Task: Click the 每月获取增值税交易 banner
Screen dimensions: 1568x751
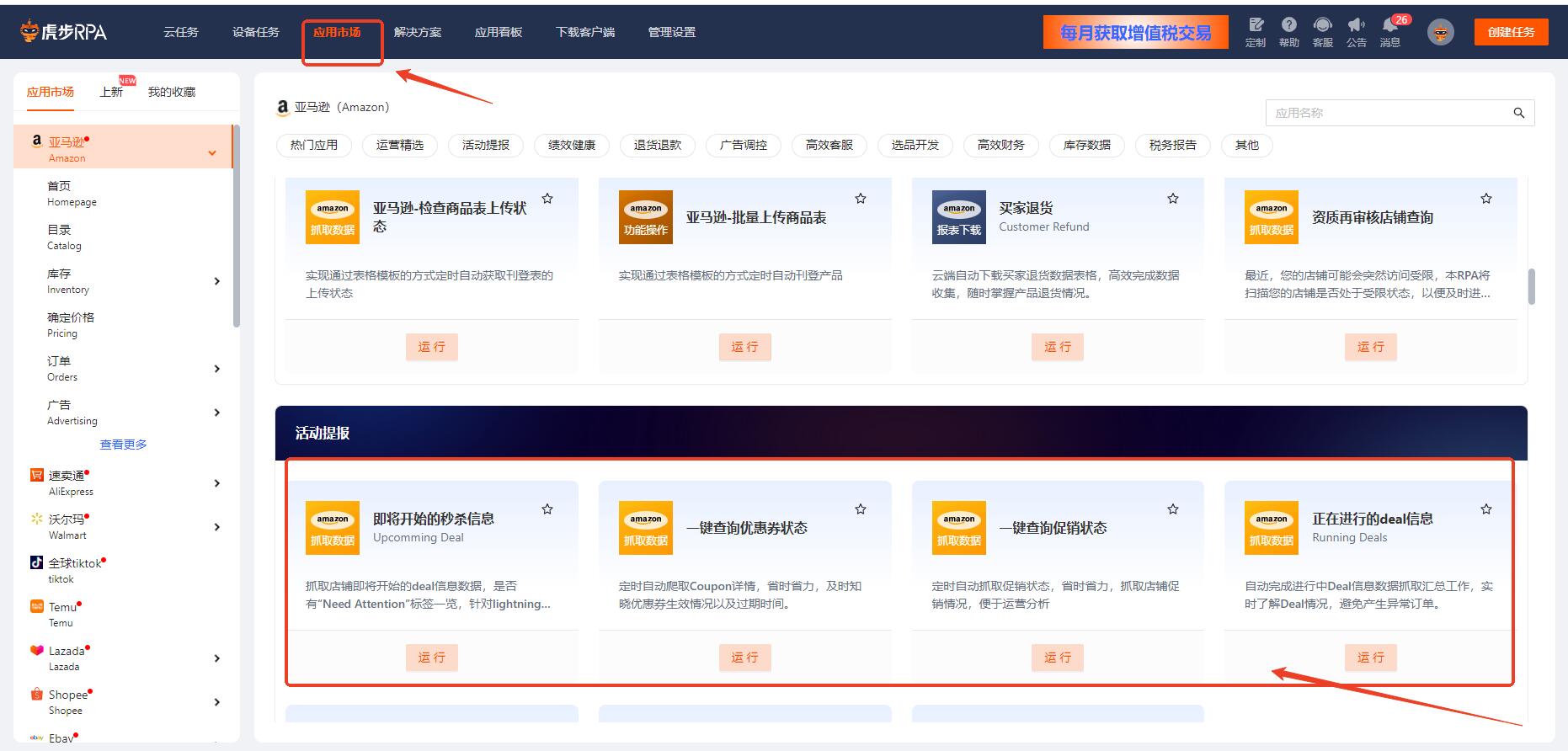Action: [x=1136, y=32]
